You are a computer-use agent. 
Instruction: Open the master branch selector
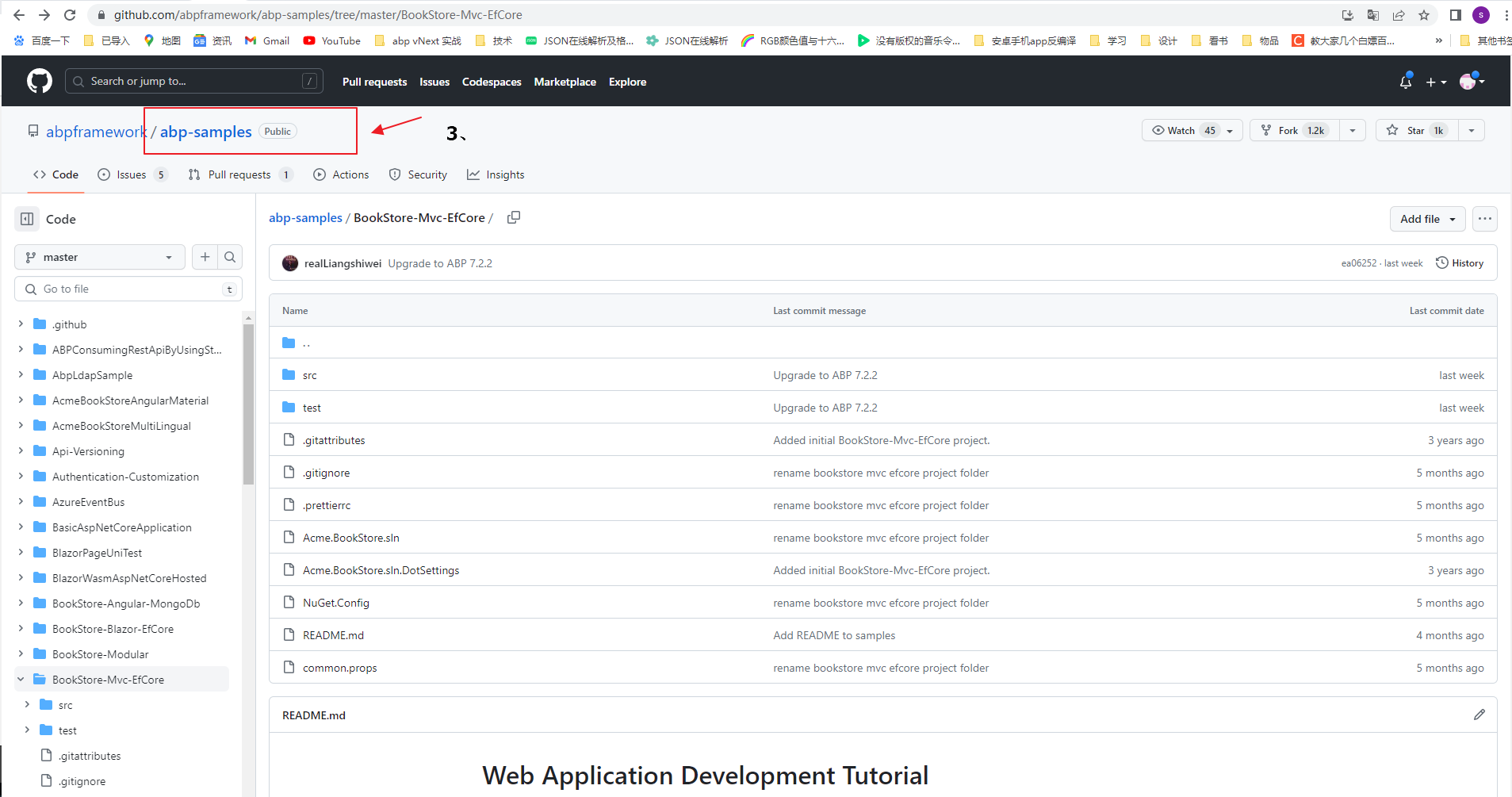point(100,257)
